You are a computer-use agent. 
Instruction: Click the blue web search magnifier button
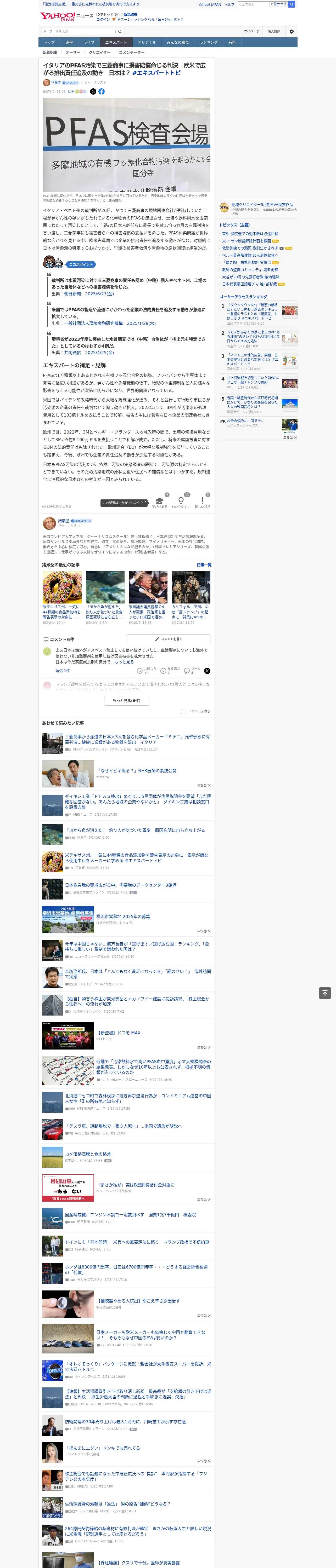(x=292, y=4)
